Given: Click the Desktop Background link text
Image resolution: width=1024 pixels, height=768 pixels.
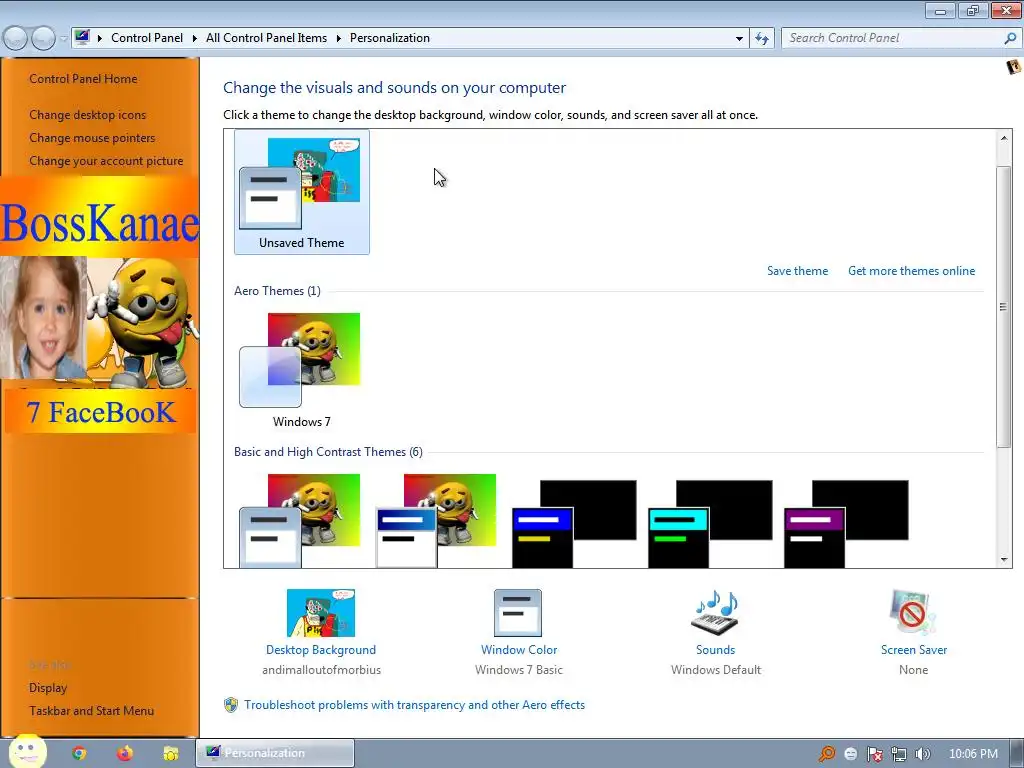Looking at the screenshot, I should point(321,650).
